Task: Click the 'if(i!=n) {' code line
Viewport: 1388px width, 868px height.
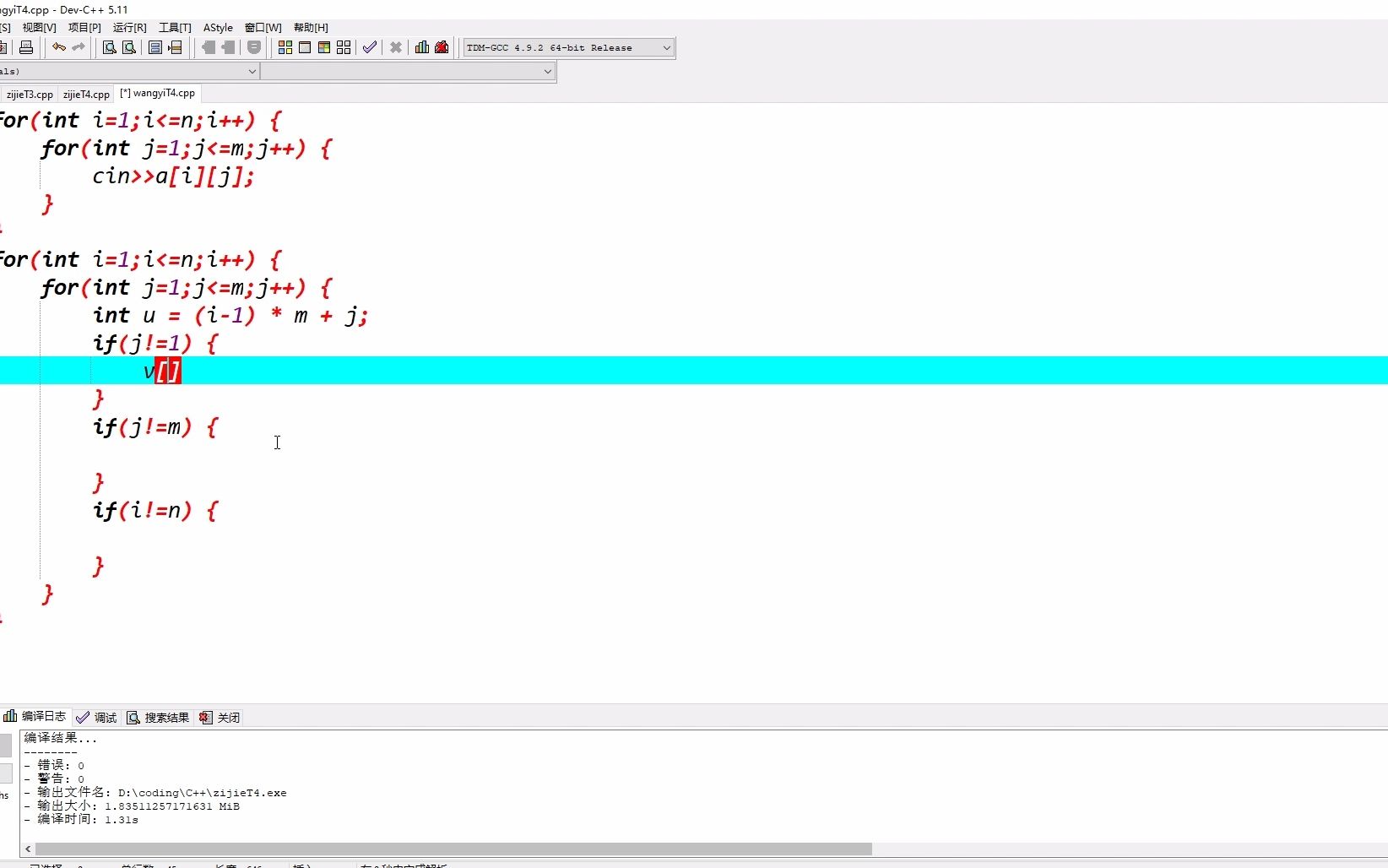Action: (155, 511)
